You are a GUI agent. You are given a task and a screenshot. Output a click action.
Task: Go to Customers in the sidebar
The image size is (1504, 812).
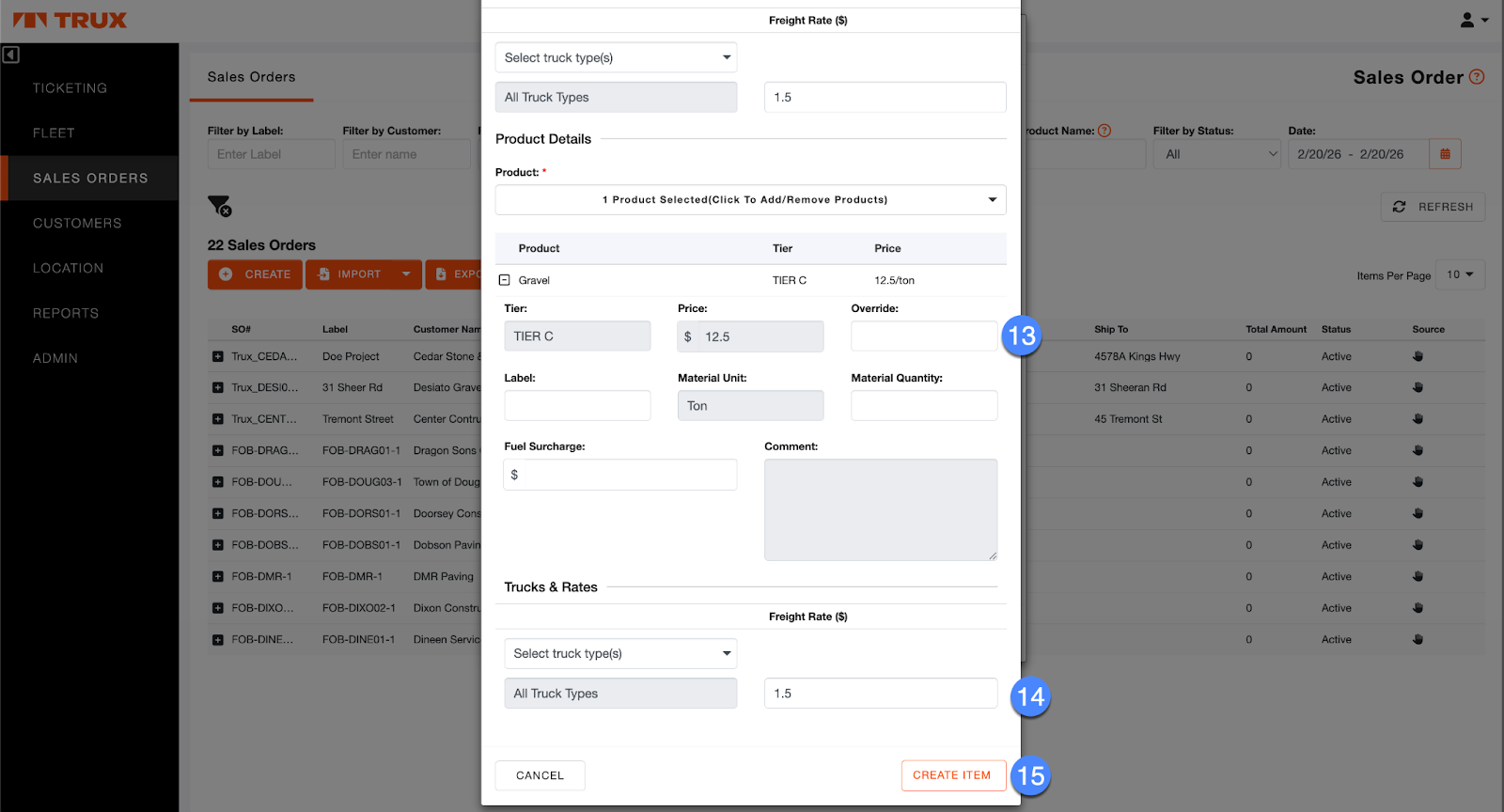[77, 223]
